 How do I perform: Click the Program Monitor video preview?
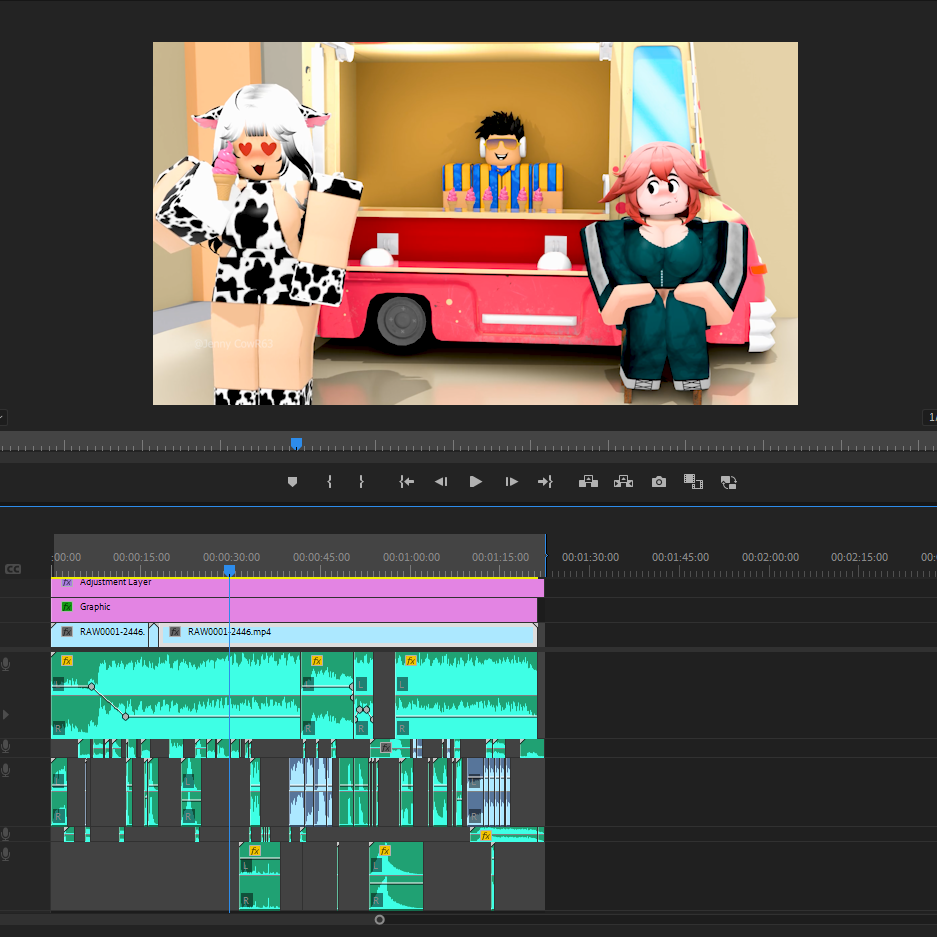tap(475, 223)
